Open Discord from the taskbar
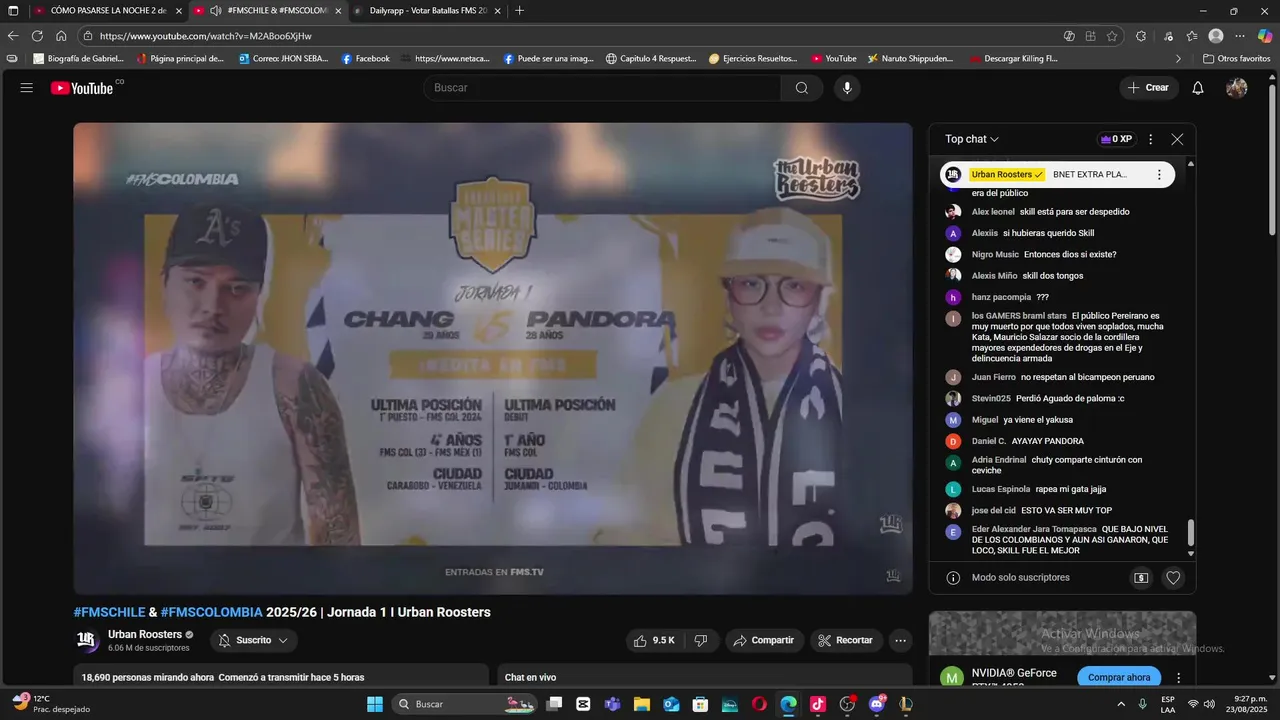 [x=878, y=704]
